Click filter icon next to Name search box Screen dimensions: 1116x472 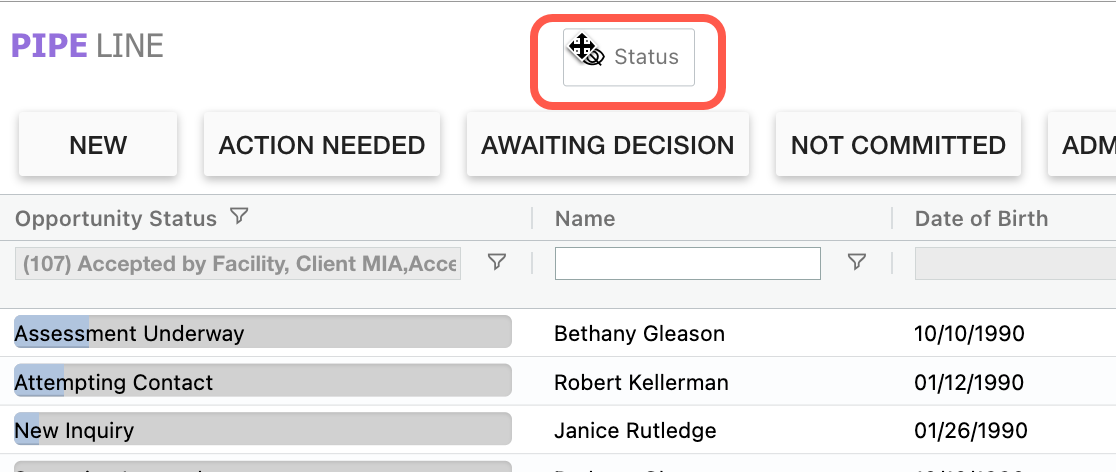tap(856, 262)
